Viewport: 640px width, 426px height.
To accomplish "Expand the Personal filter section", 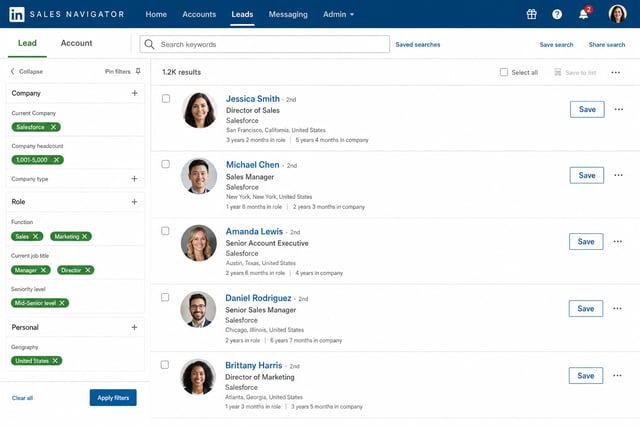I will [x=134, y=327].
